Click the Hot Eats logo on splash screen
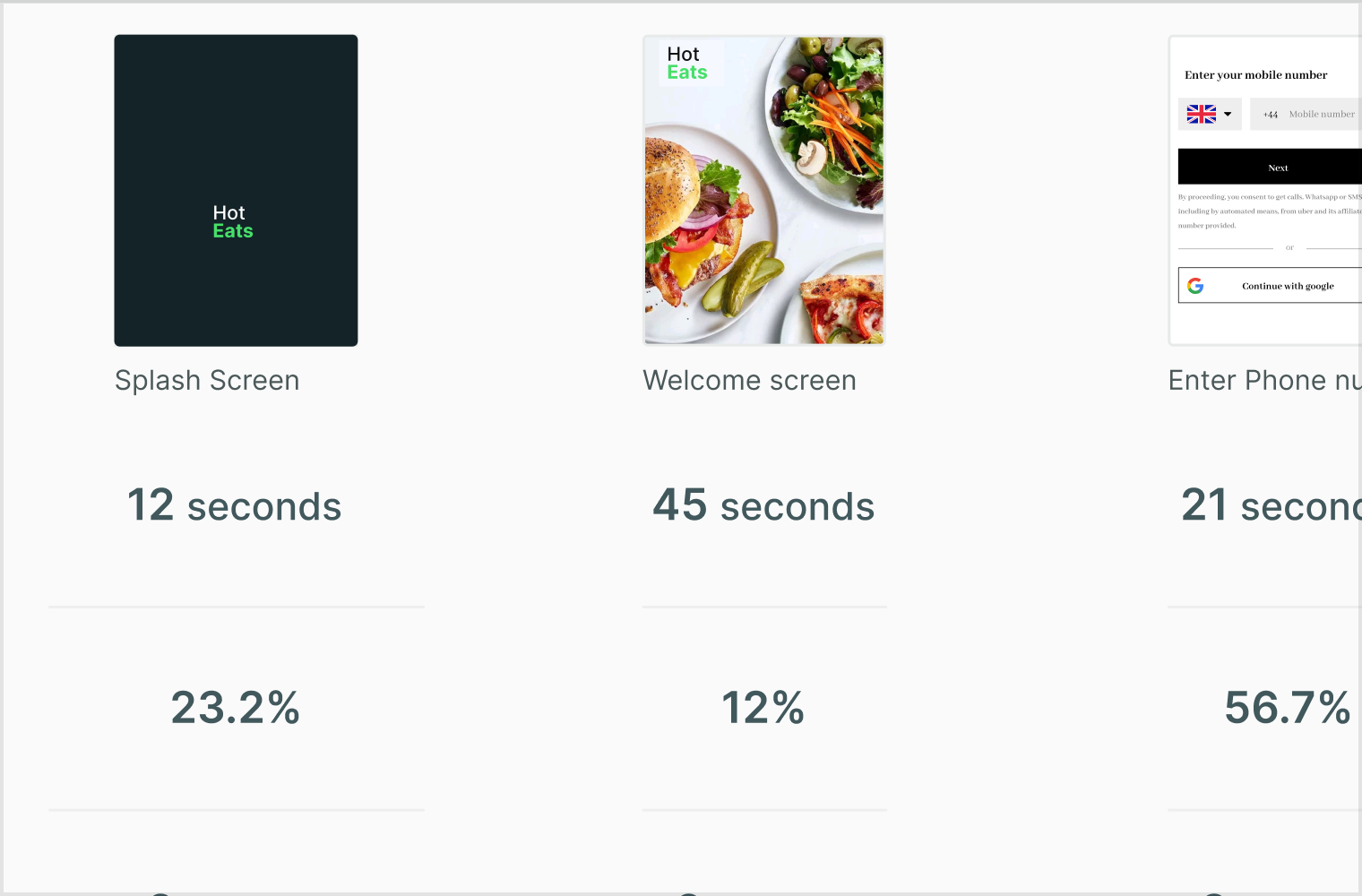The image size is (1362, 896). (x=233, y=221)
